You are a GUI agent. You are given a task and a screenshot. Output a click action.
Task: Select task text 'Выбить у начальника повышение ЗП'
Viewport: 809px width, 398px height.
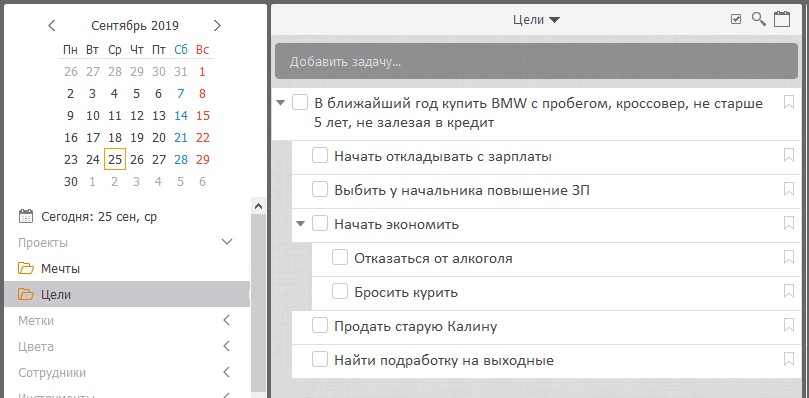pyautogui.click(x=462, y=190)
